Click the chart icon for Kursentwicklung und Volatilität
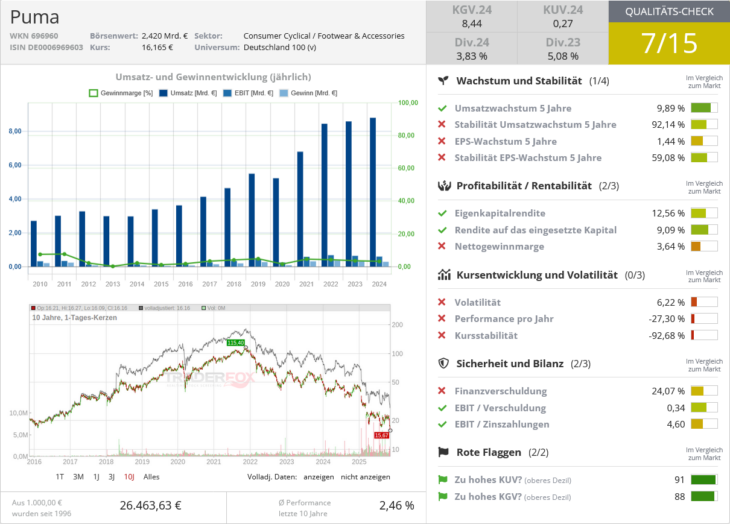The height and width of the screenshot is (524, 730). pyautogui.click(x=443, y=275)
